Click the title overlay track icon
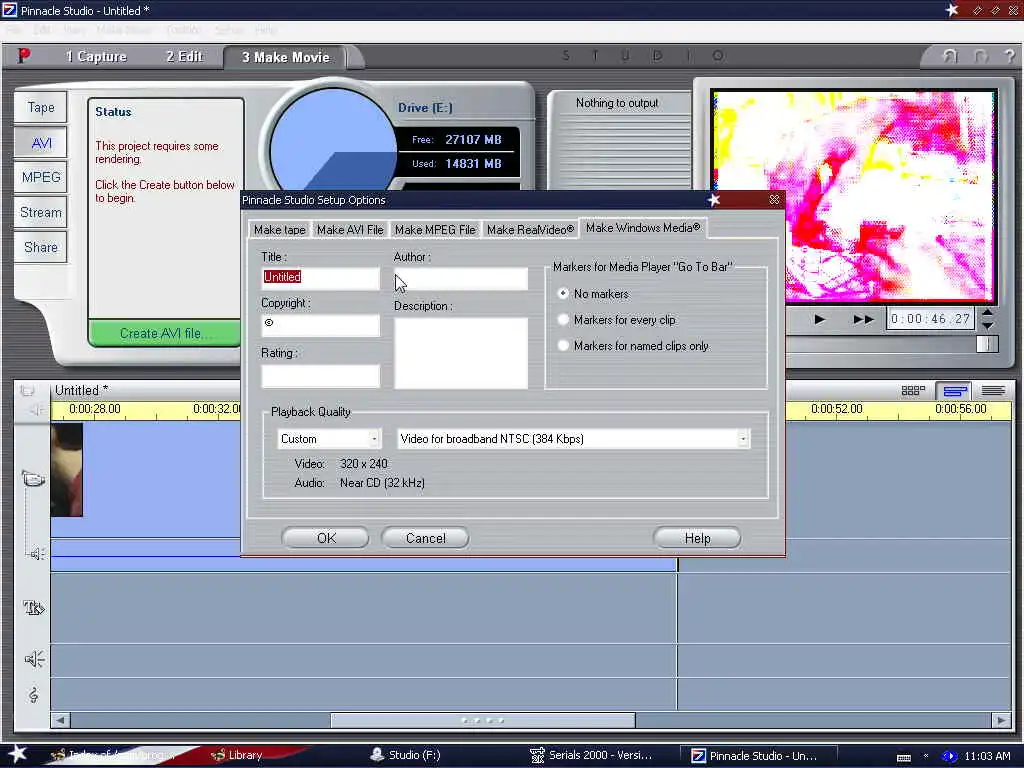This screenshot has width=1024, height=768. pyautogui.click(x=33, y=608)
